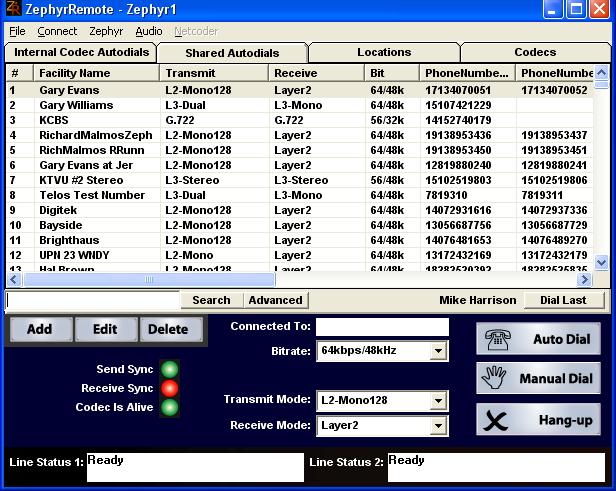Screen dimensions: 616x491
Task: Select the Shared Autodials tab
Action: click(232, 53)
